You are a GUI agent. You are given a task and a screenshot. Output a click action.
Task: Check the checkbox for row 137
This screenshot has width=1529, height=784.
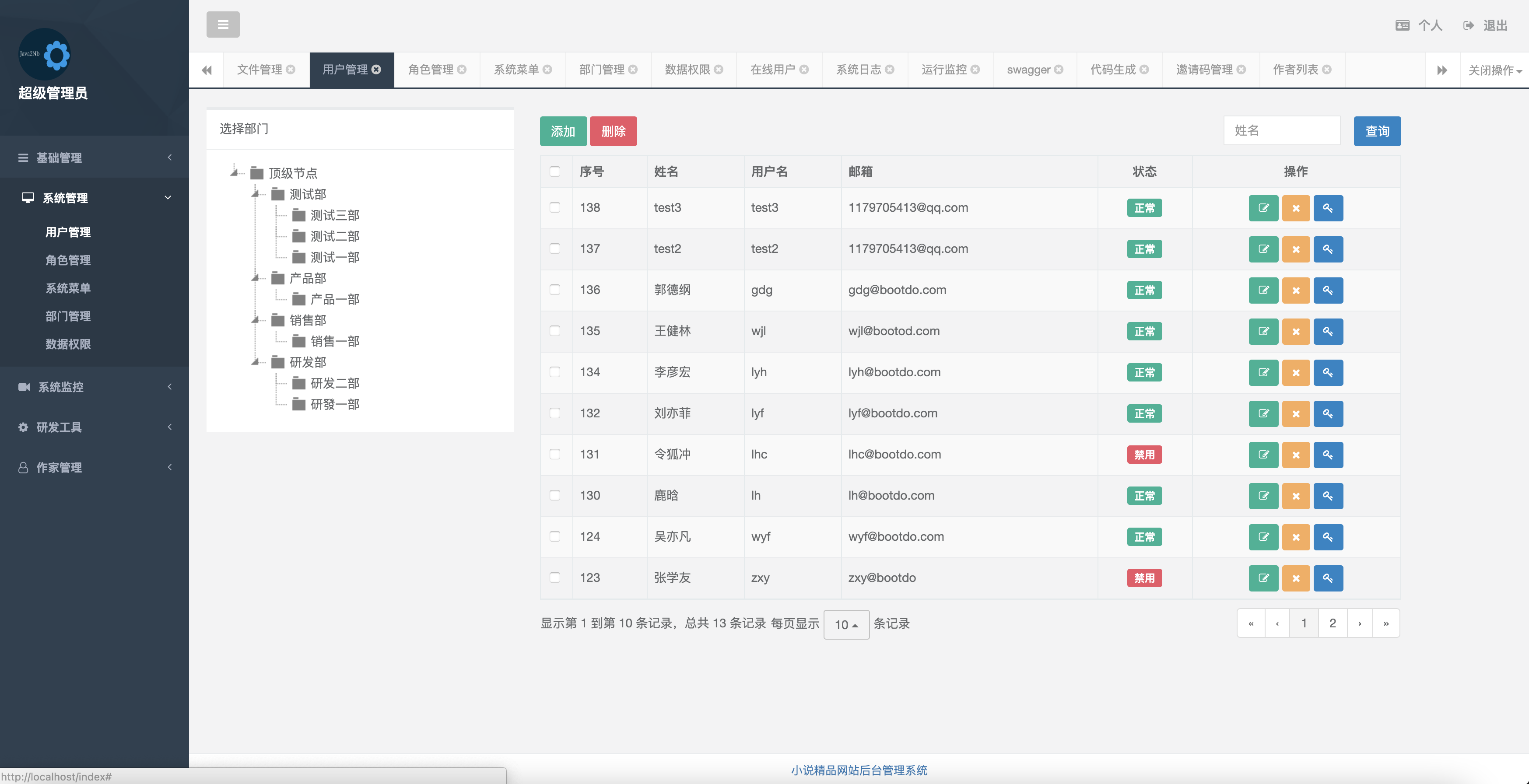[x=554, y=248]
